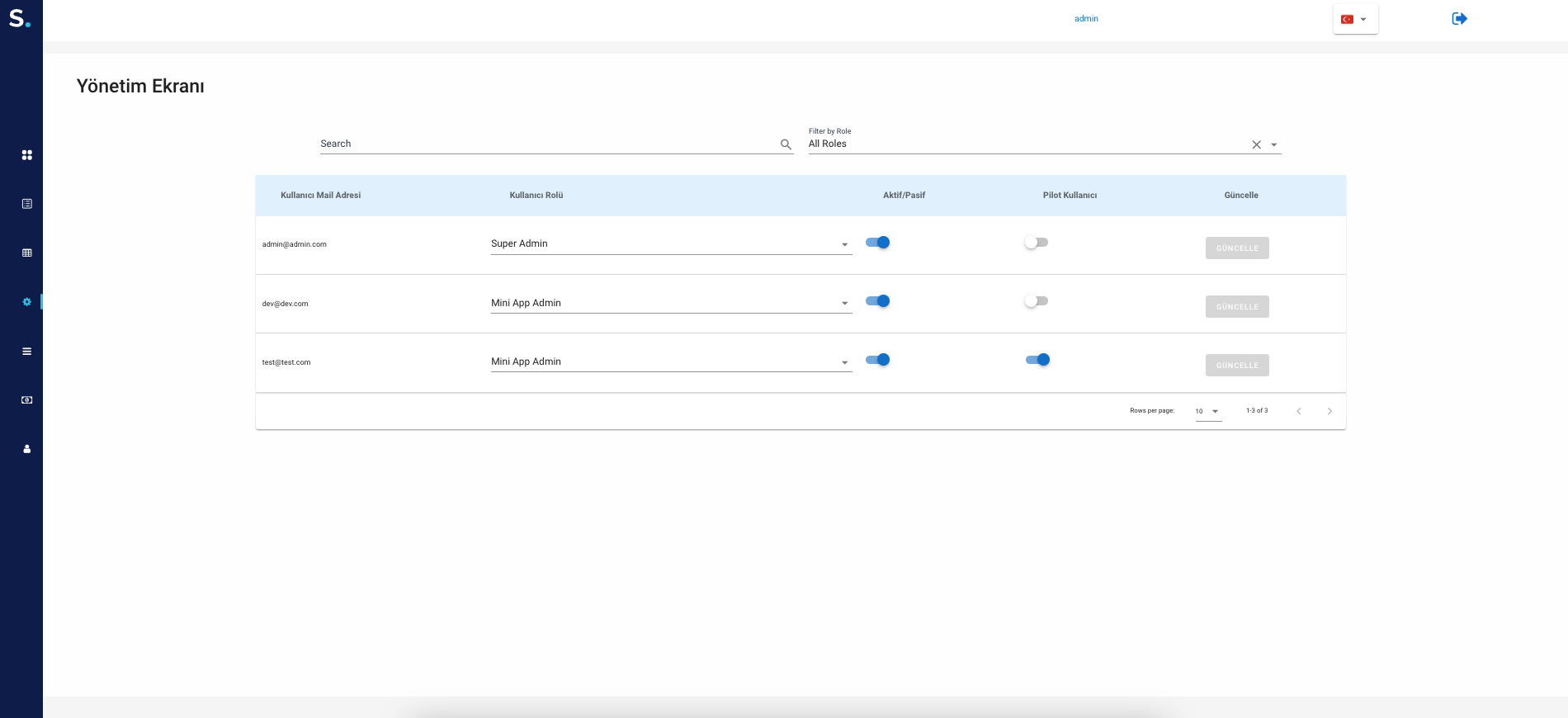Expand the Filter by Role dropdown arrow

(1274, 145)
